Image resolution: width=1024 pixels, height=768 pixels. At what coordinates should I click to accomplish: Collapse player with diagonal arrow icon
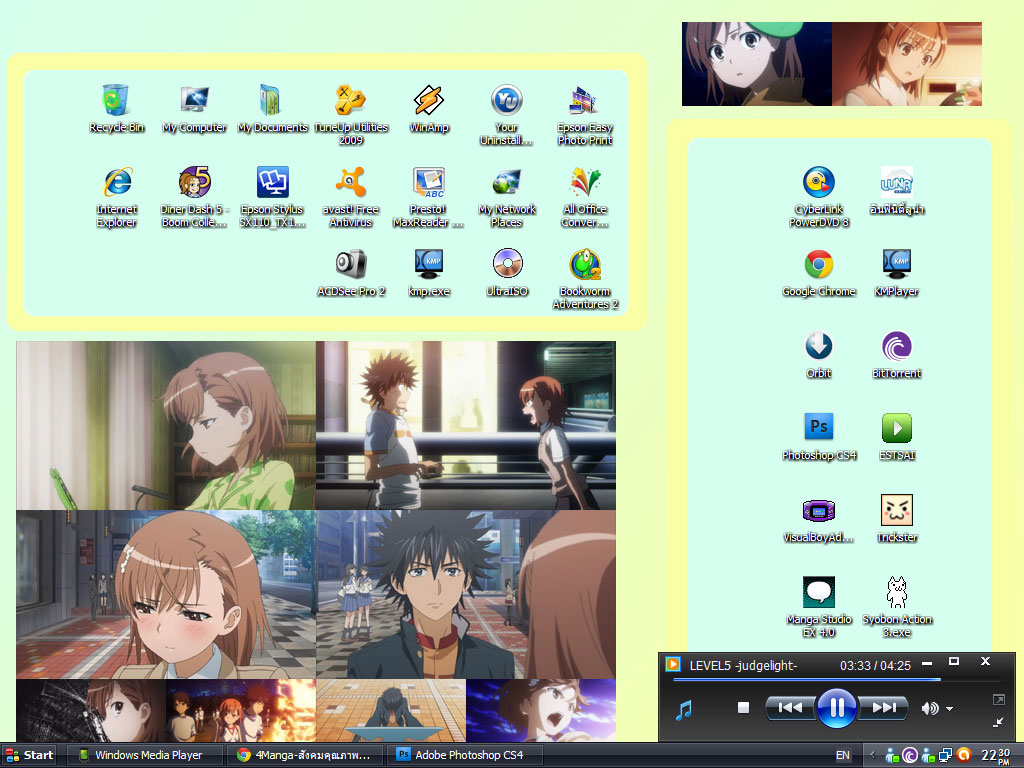999,722
